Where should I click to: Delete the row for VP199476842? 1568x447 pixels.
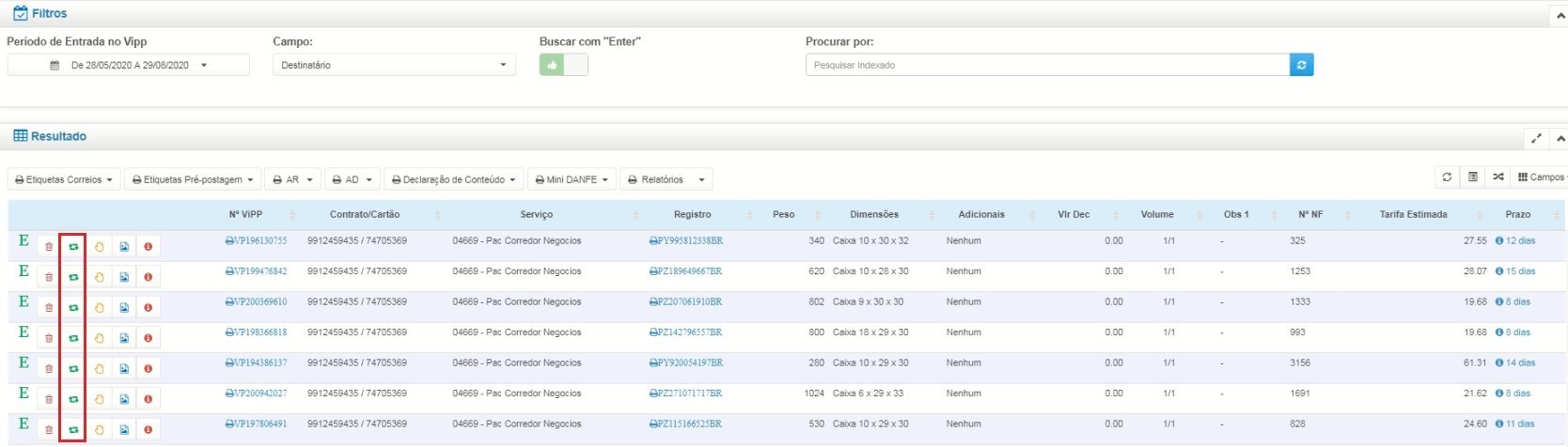point(49,277)
